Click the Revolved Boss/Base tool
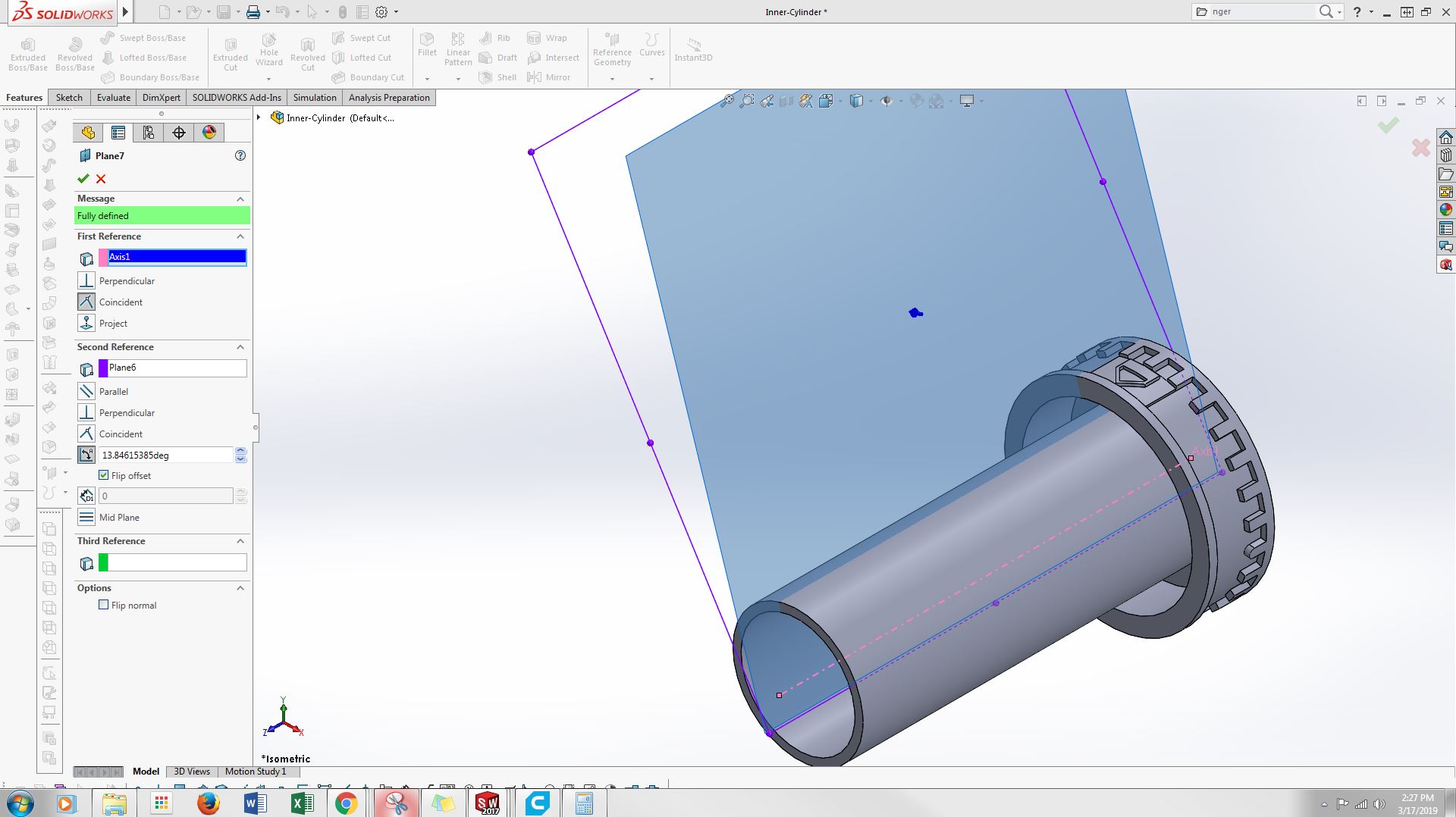Screen dimensions: 1456x817 [x=75, y=53]
